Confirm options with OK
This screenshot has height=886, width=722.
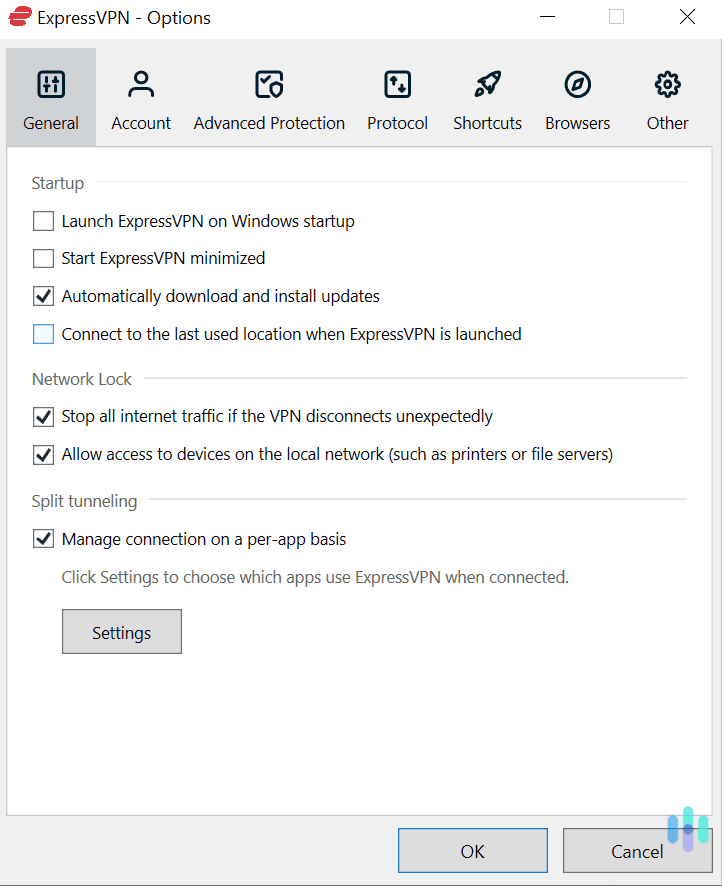(x=472, y=850)
